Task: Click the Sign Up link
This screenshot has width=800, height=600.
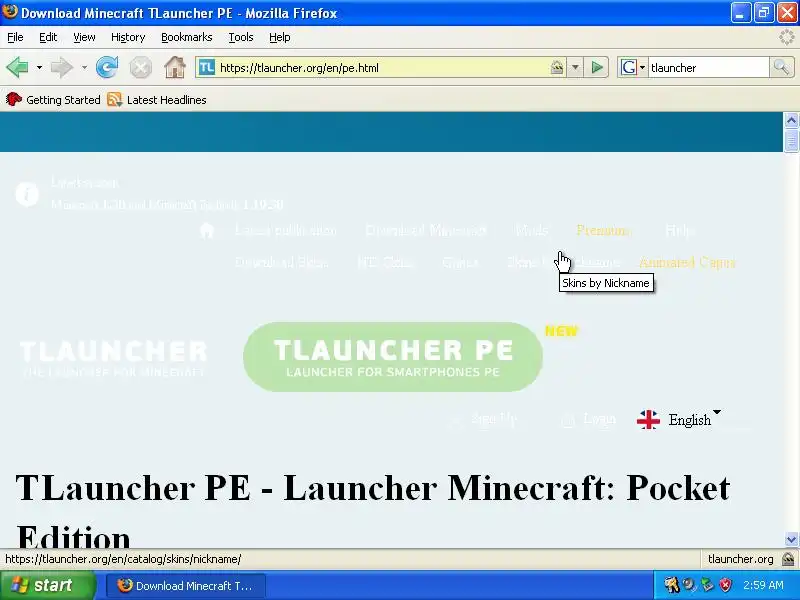Action: [x=494, y=419]
